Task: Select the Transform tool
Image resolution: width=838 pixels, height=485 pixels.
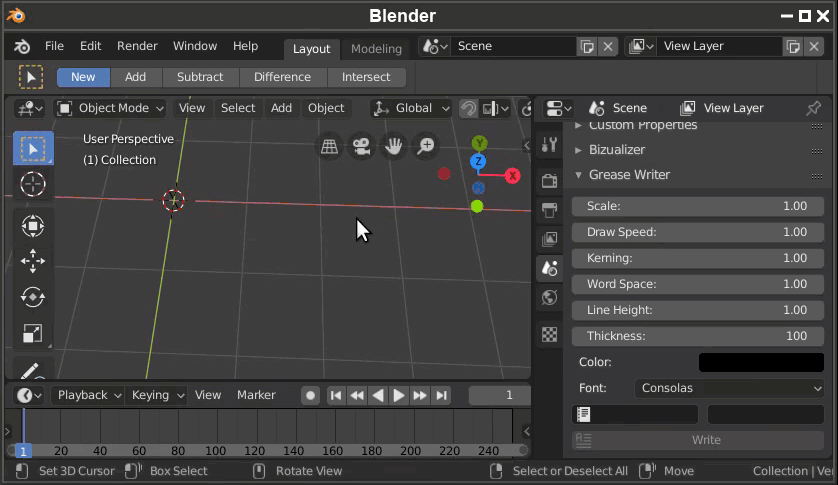Action: tap(33, 226)
